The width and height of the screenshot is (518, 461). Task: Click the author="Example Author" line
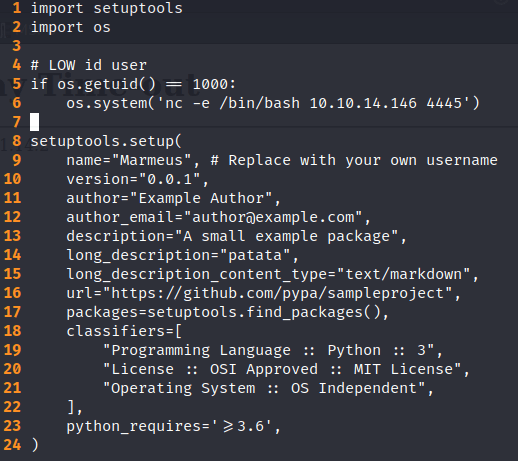tap(173, 198)
